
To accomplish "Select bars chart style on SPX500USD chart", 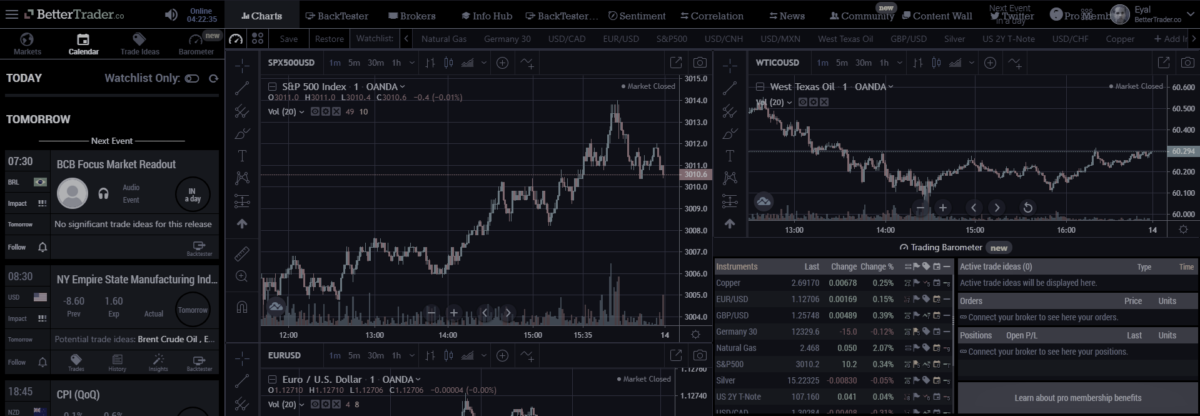I will [x=431, y=62].
